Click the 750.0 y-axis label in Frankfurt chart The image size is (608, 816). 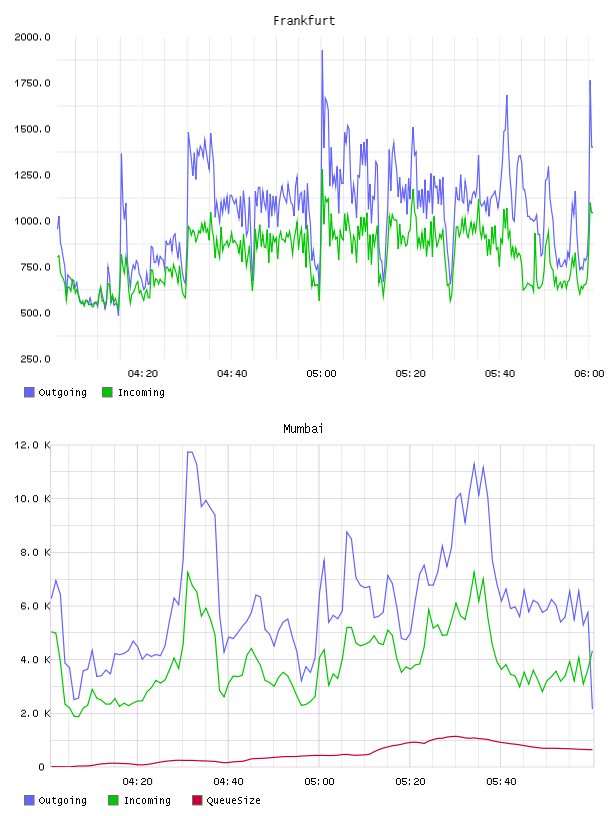(x=35, y=267)
